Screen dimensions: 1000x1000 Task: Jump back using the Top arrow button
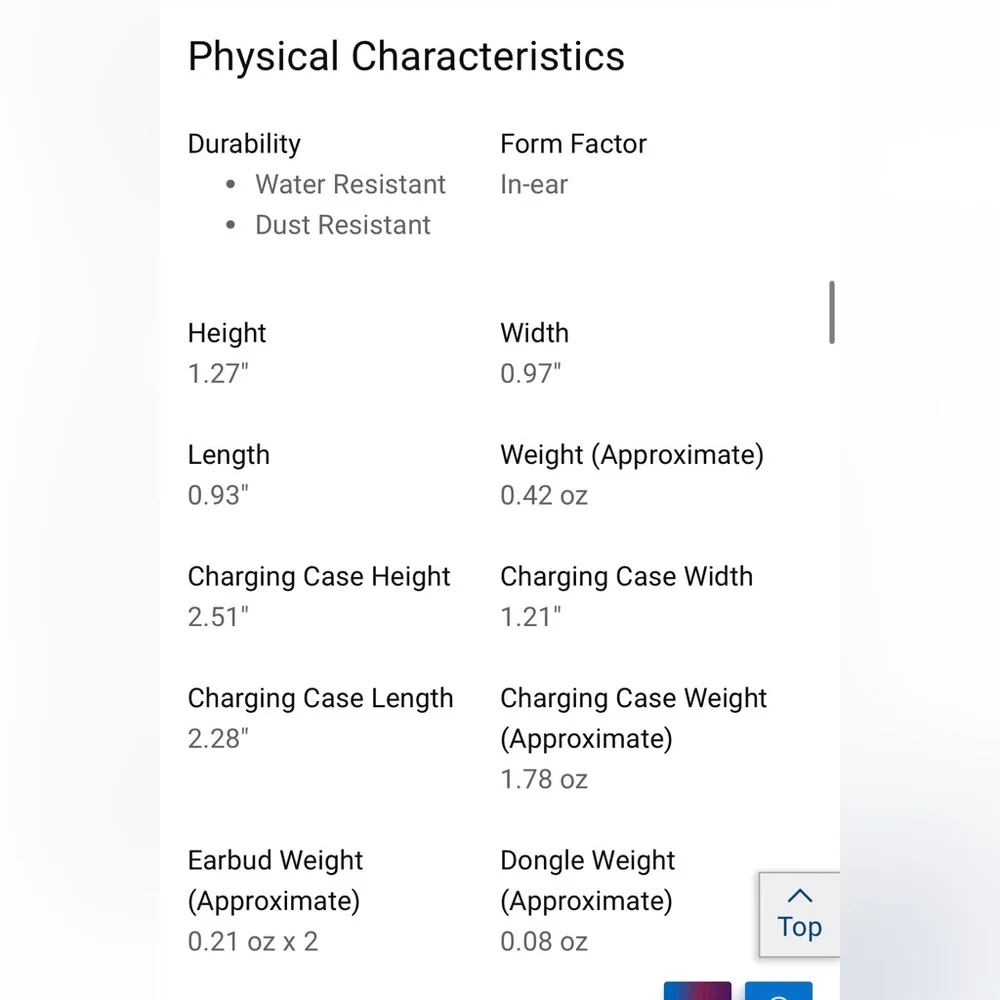click(799, 914)
